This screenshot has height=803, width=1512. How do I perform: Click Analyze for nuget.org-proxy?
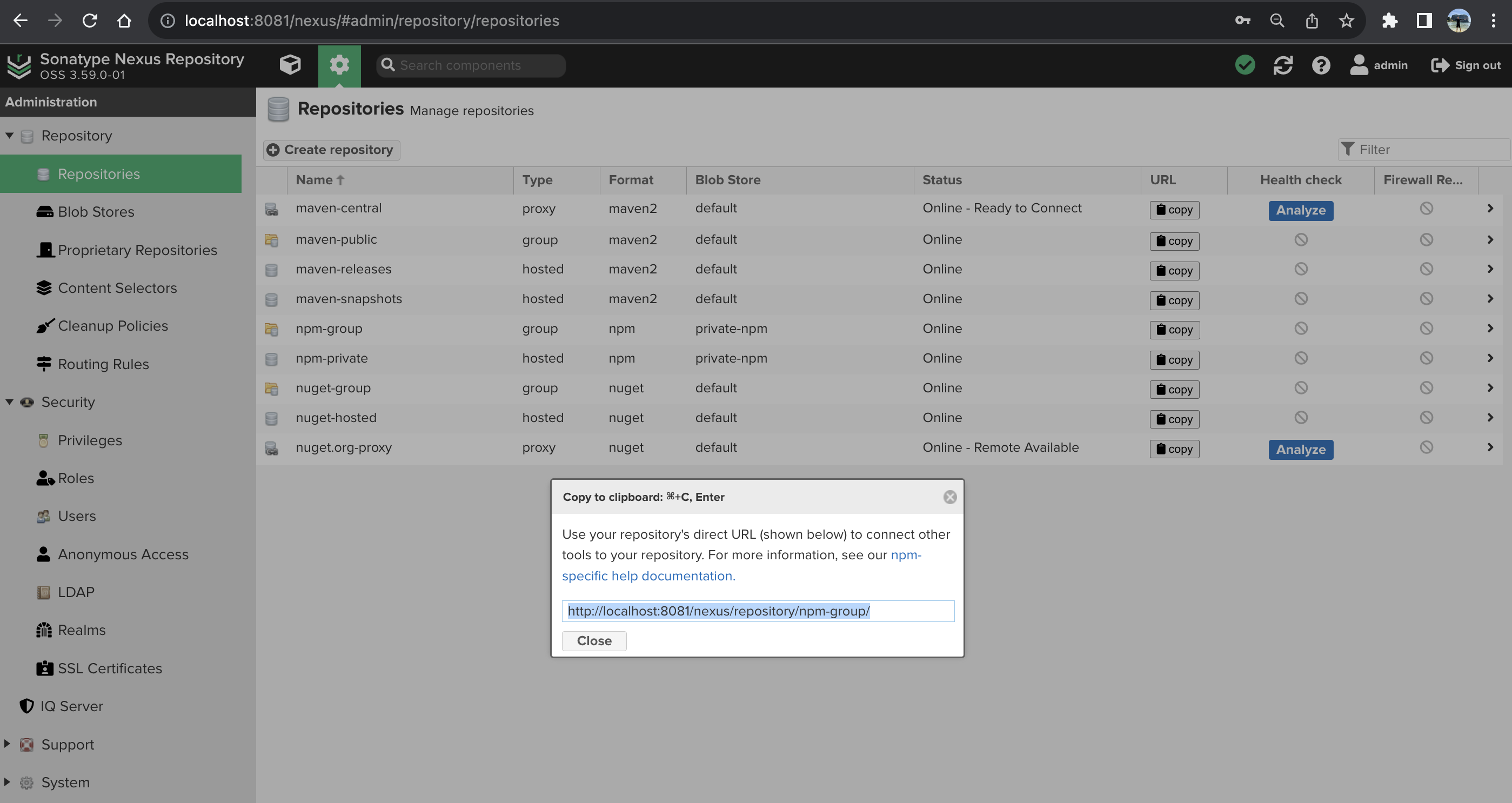[x=1300, y=450]
